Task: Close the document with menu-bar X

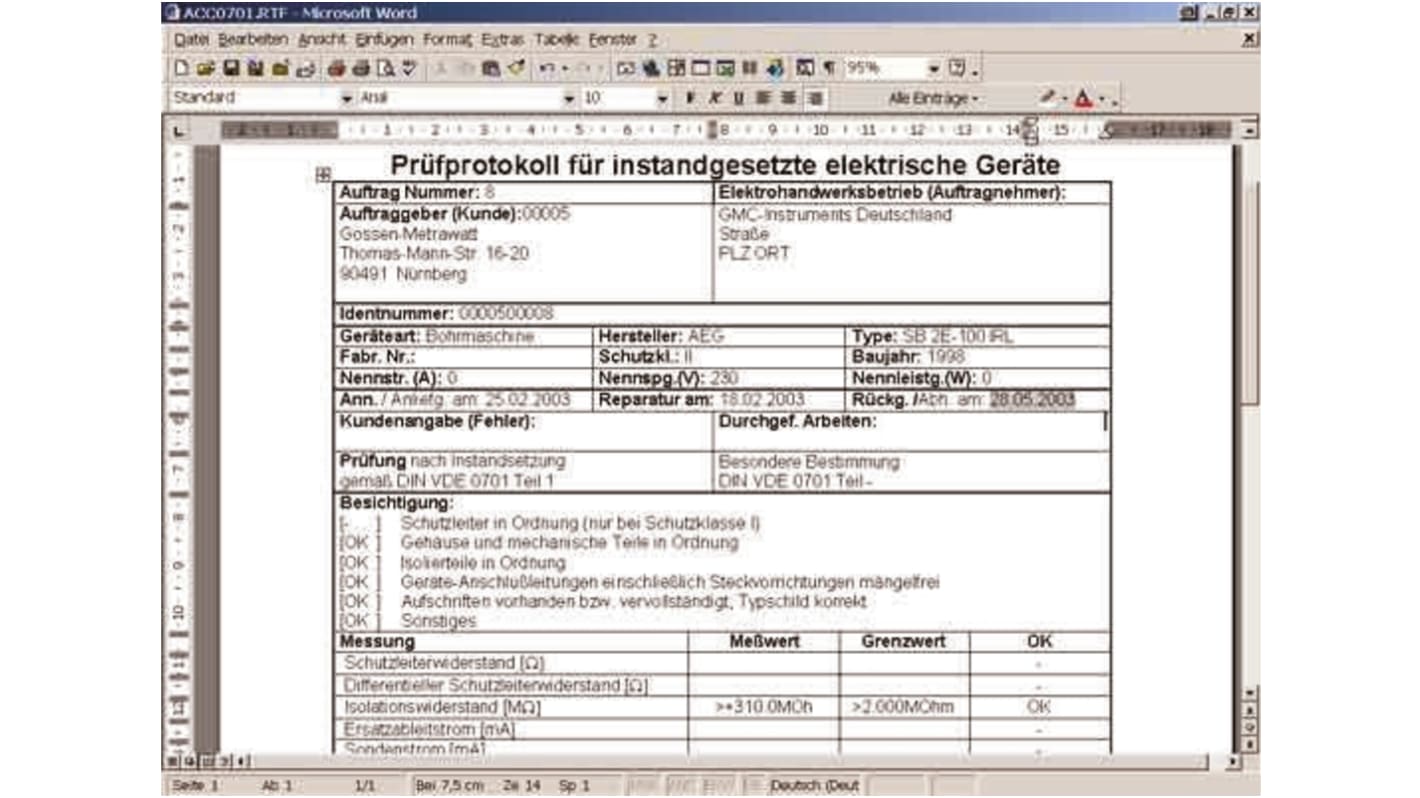Action: [x=1249, y=40]
